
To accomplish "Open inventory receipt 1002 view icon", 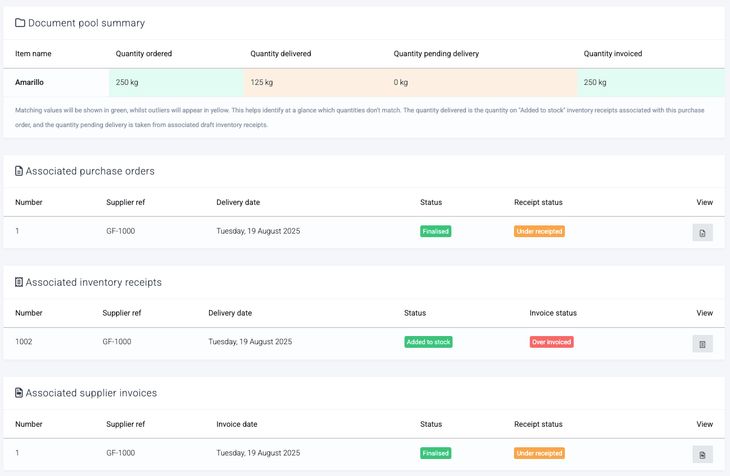I will point(702,343).
